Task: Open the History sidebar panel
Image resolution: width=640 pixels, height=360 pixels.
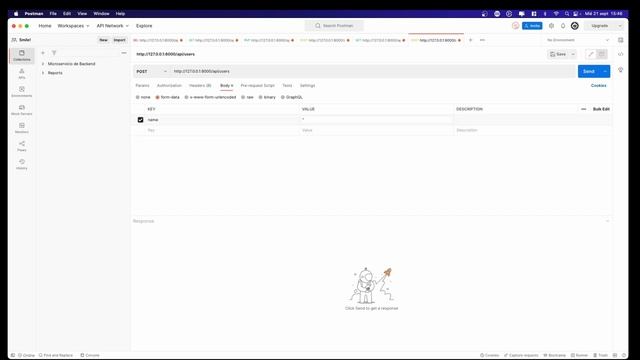Action: click(22, 164)
